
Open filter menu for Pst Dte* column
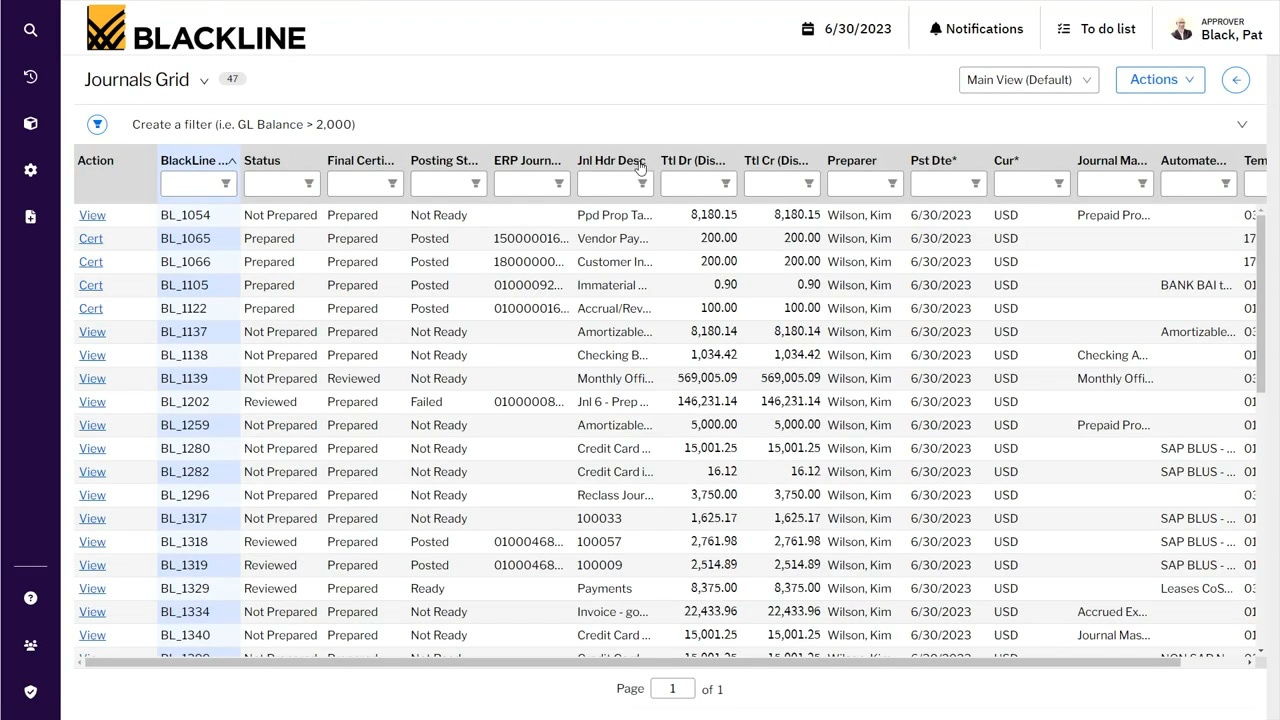coord(975,184)
